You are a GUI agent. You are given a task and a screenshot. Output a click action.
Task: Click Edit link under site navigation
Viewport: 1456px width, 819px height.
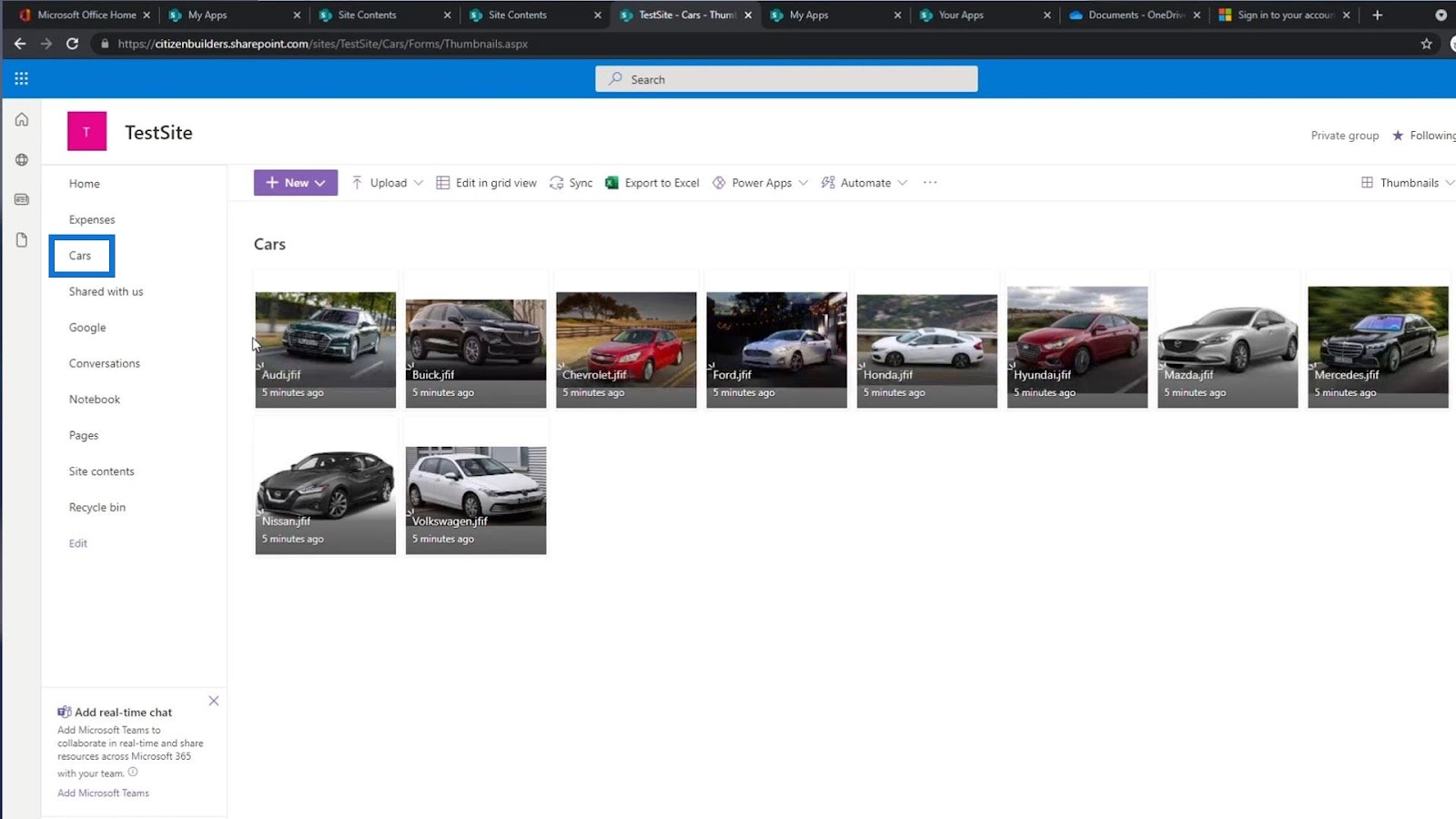click(x=78, y=543)
